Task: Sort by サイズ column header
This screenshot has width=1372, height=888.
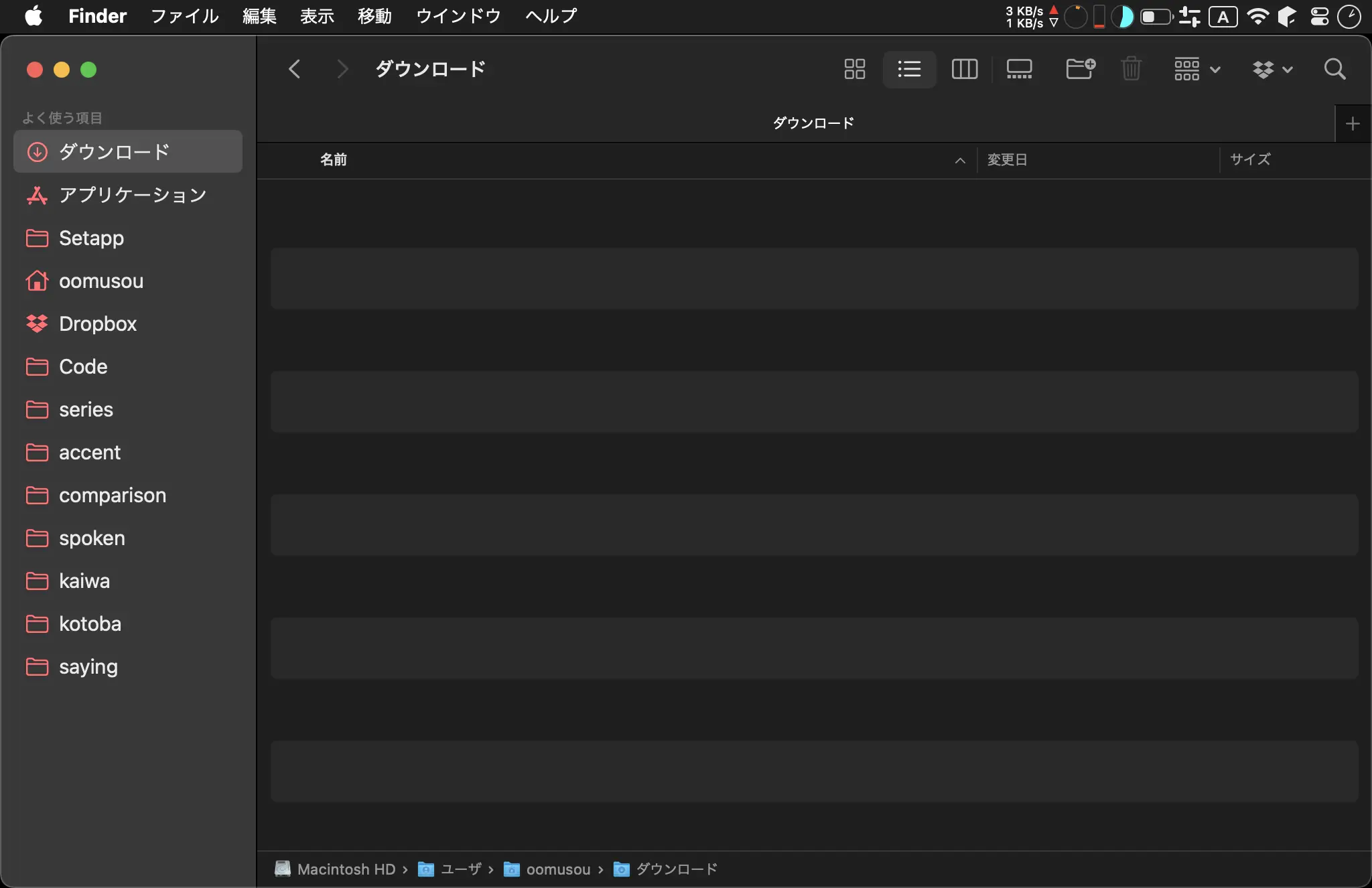Action: [x=1250, y=159]
